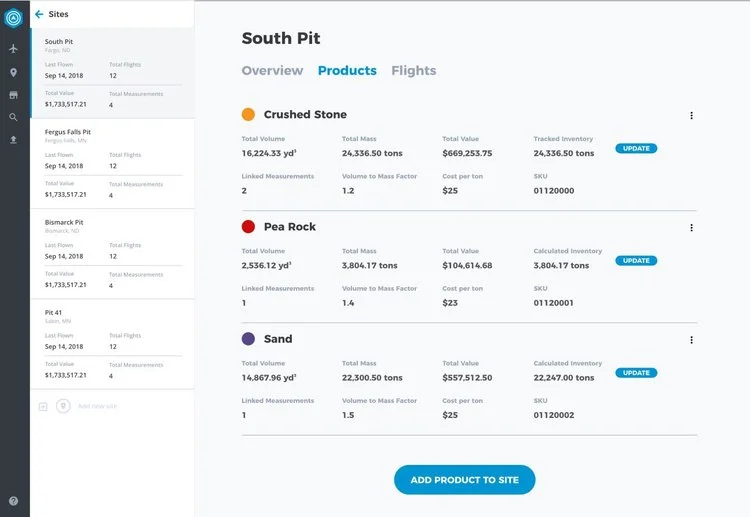Switch to the Overview tab
The height and width of the screenshot is (517, 750).
[x=272, y=71]
